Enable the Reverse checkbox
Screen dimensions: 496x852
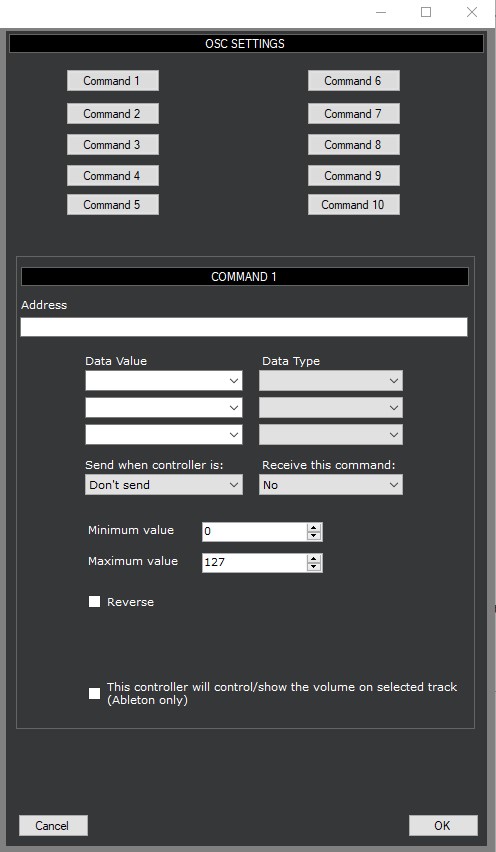(95, 602)
